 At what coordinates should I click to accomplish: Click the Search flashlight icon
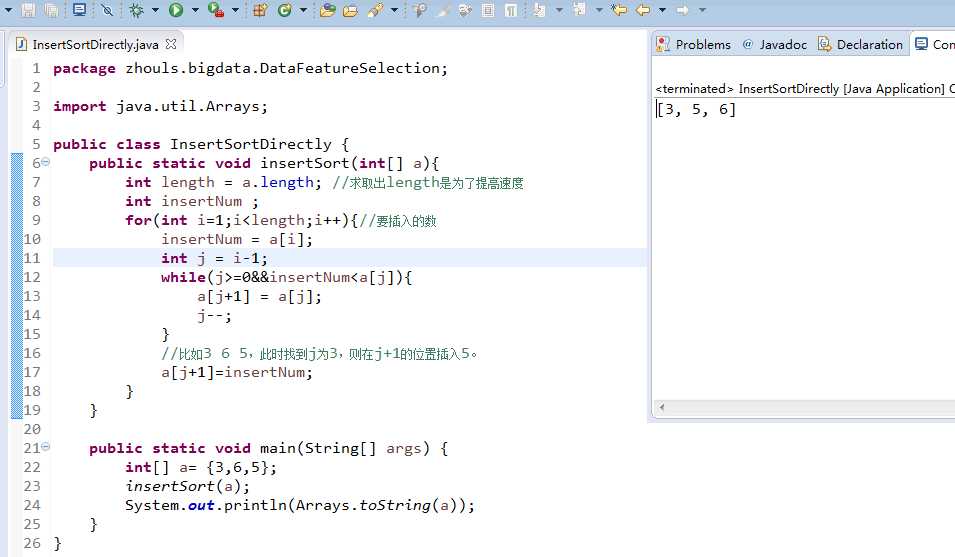375,10
